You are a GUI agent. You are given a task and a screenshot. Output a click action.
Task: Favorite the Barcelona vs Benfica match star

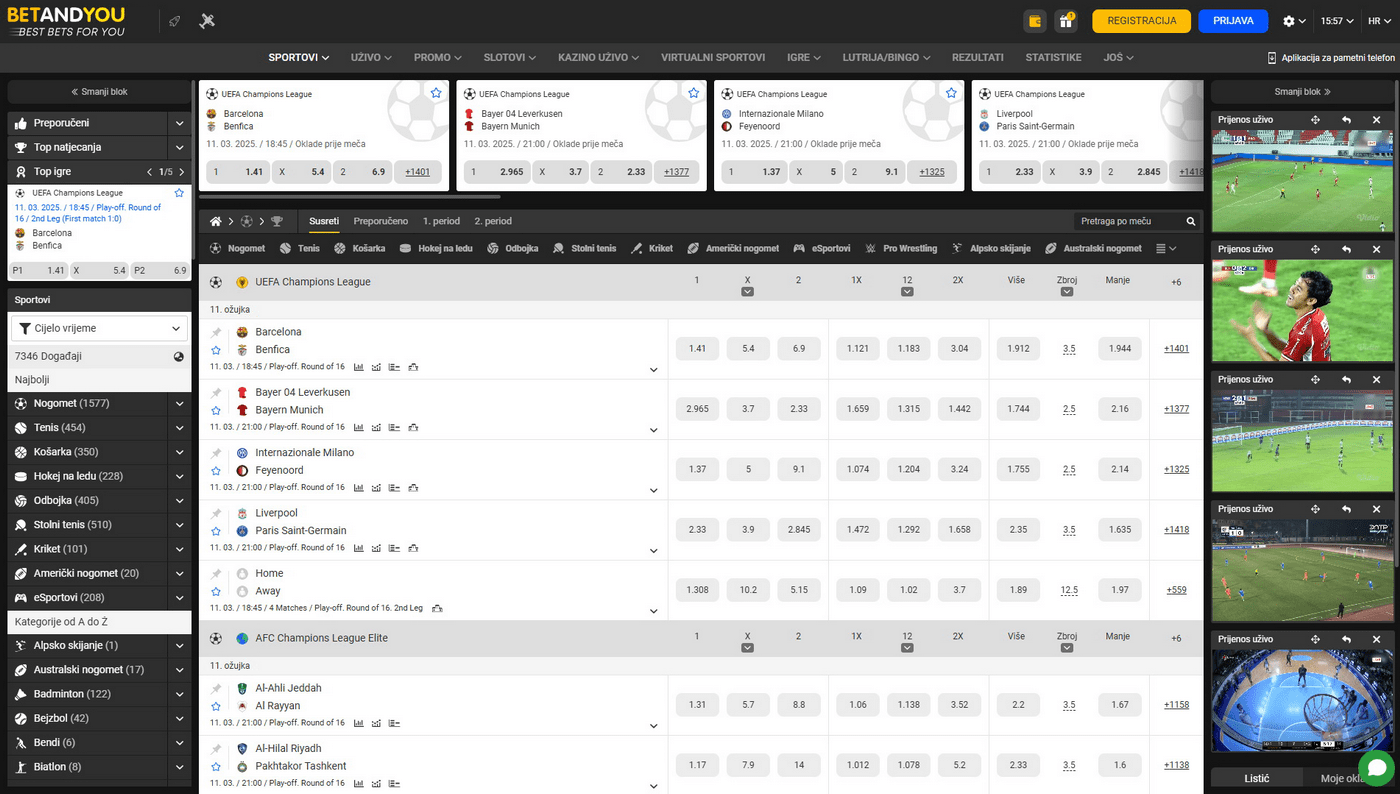[215, 350]
